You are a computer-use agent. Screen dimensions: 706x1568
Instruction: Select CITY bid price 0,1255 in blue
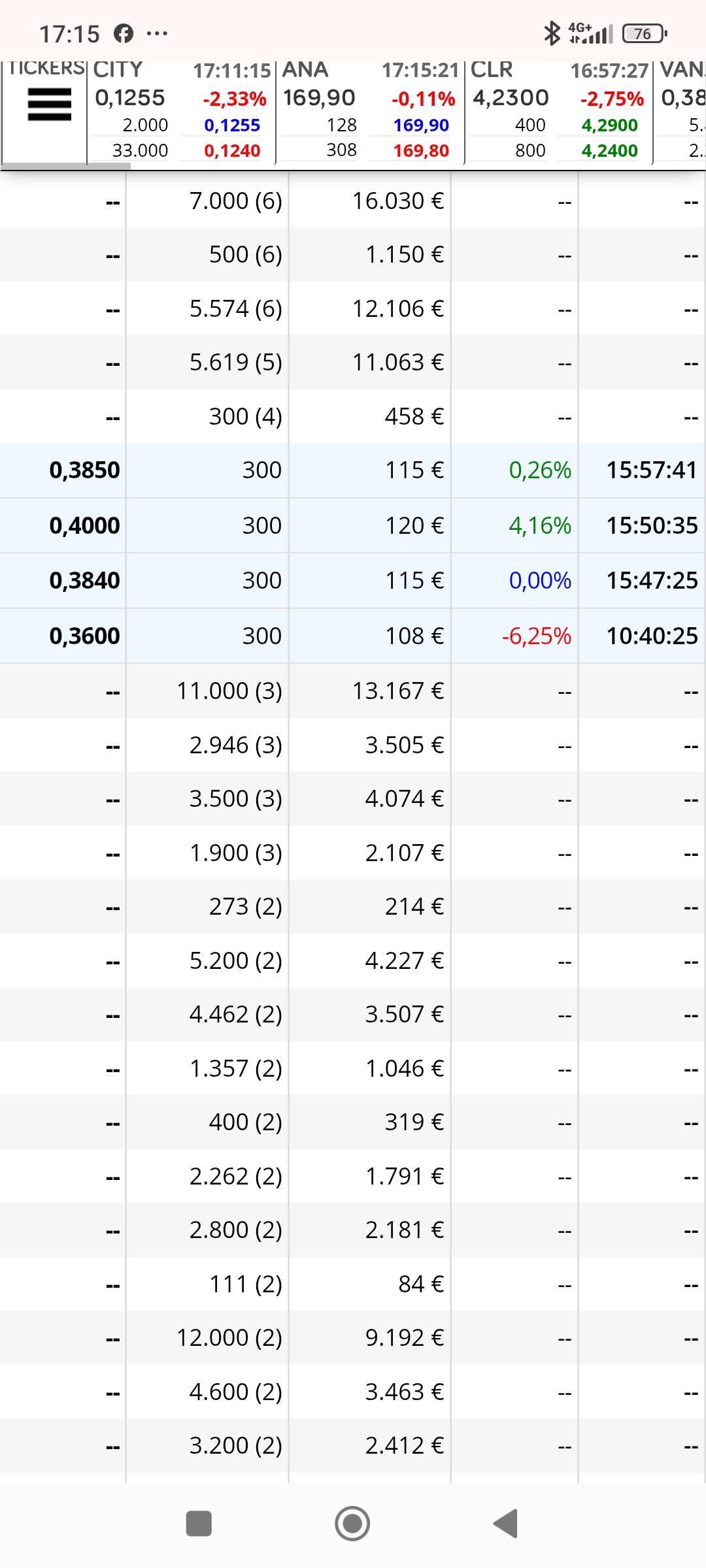coord(232,125)
